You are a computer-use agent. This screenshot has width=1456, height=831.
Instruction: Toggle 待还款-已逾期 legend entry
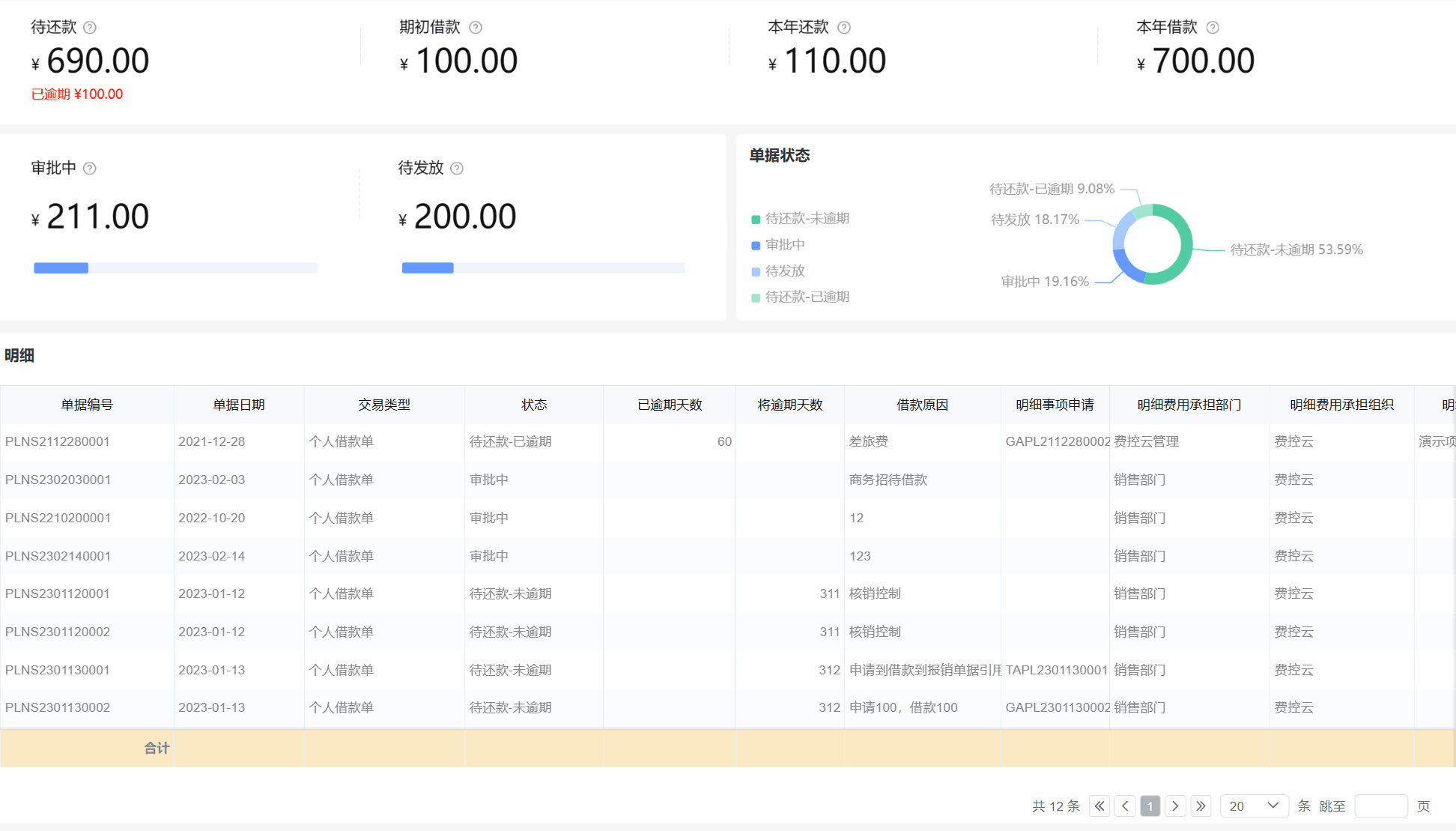click(800, 297)
